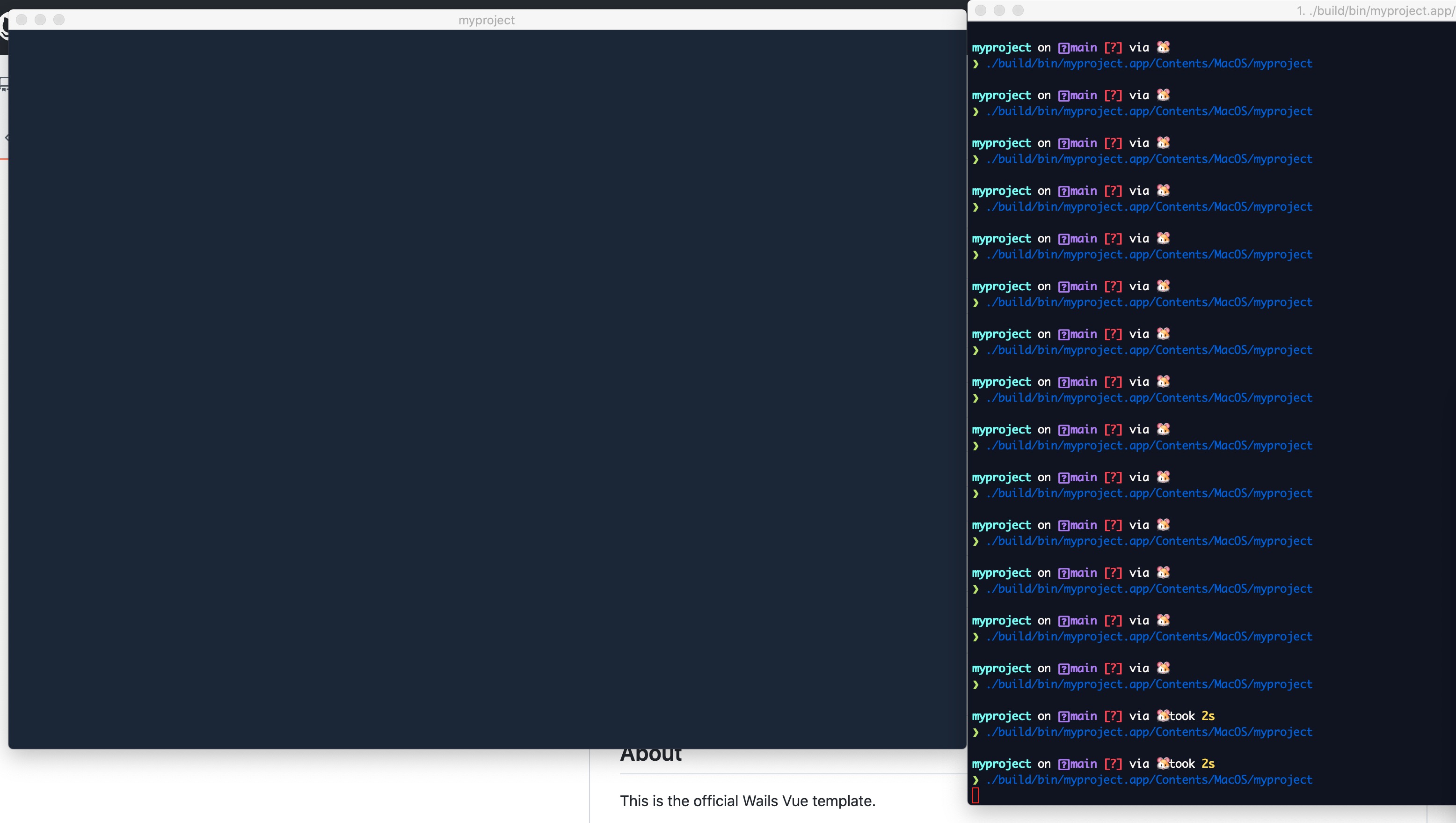Click the partially hidden GitHub logo
The height and width of the screenshot is (823, 1456).
pyautogui.click(x=3, y=28)
